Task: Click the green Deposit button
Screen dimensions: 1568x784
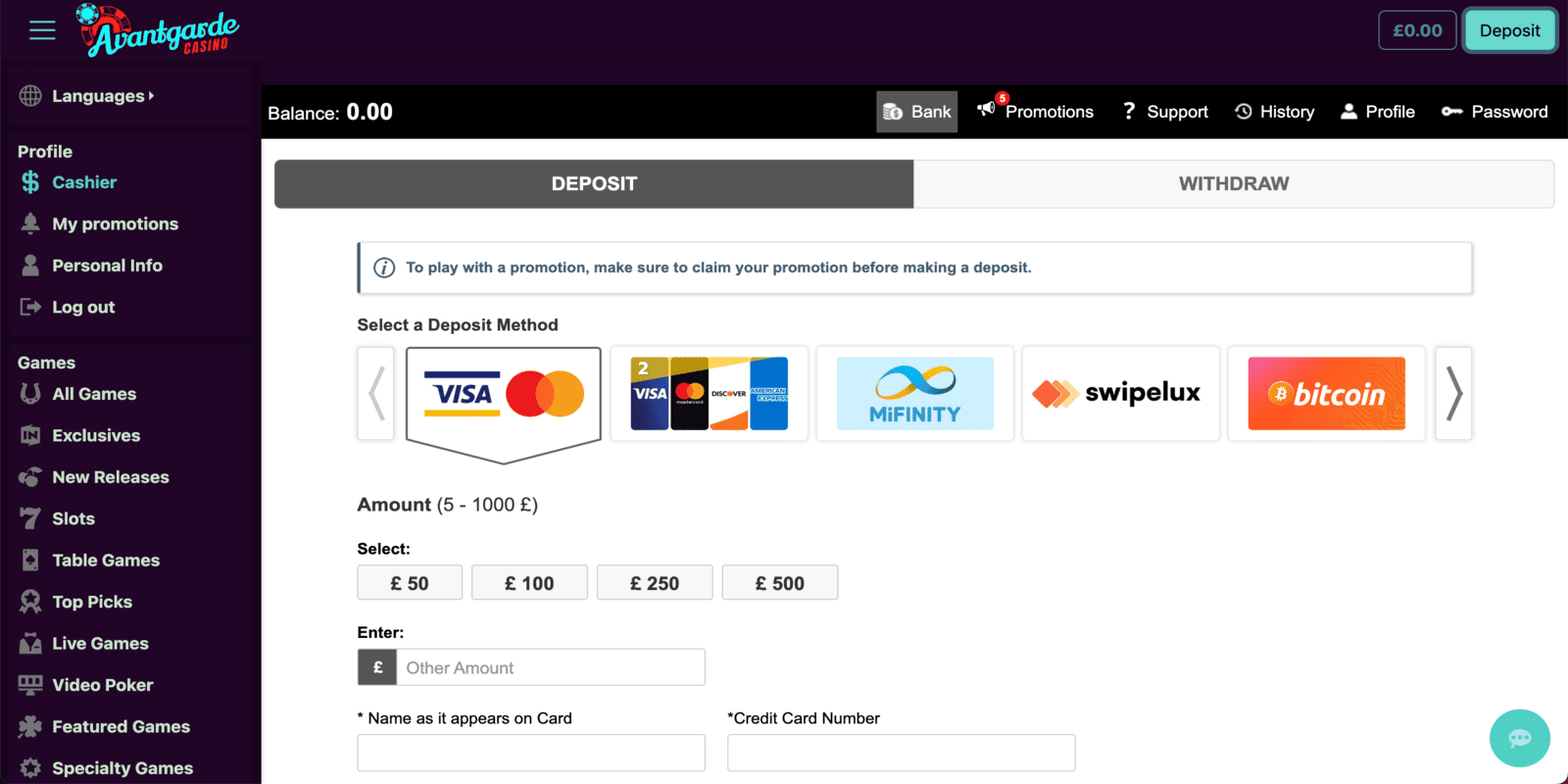Action: click(1509, 30)
